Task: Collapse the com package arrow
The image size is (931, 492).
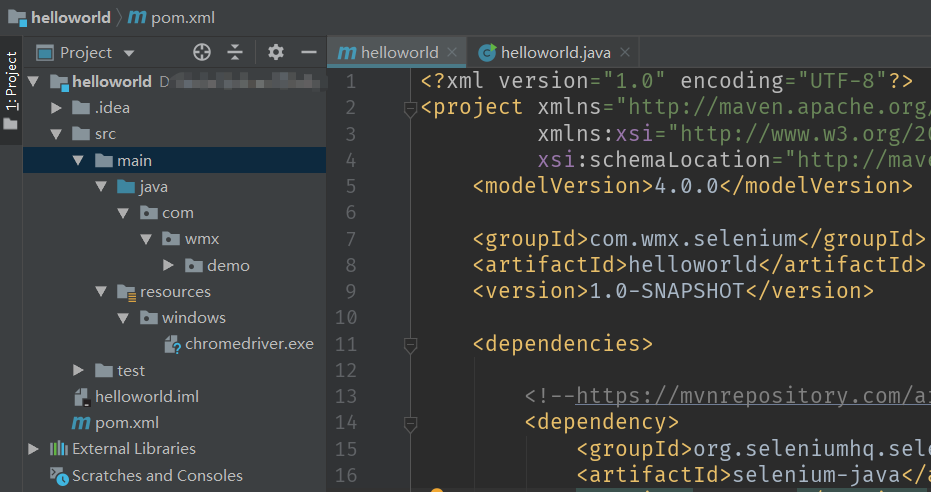Action: tap(123, 213)
